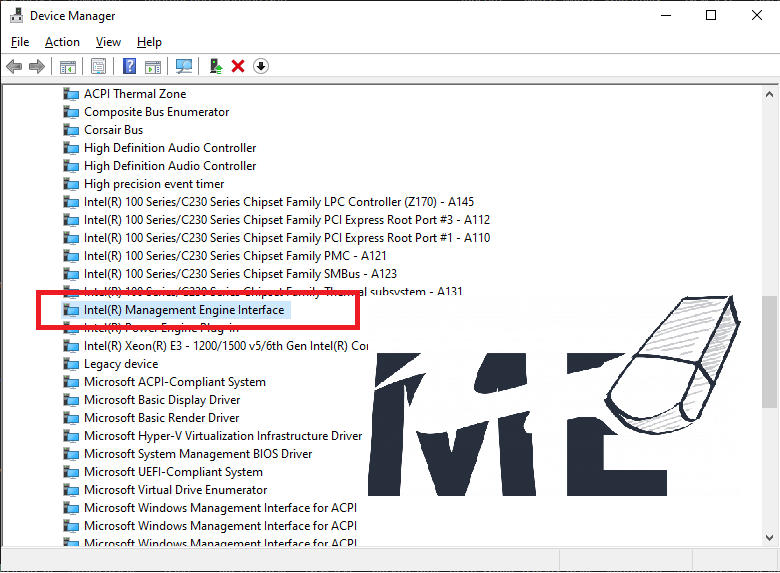
Task: Open the Help menu
Action: coord(149,42)
